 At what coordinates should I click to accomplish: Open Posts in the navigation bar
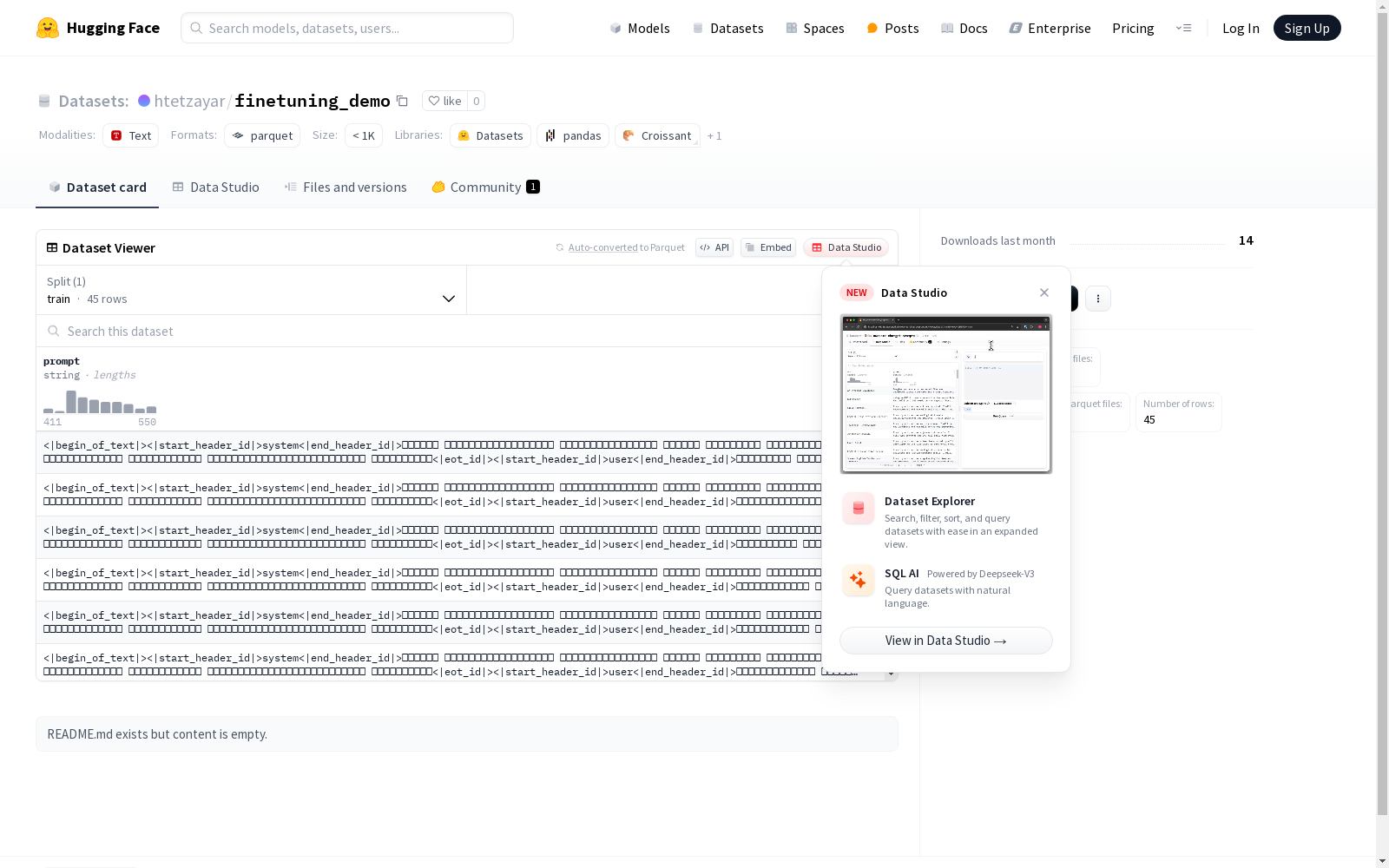pyautogui.click(x=892, y=28)
